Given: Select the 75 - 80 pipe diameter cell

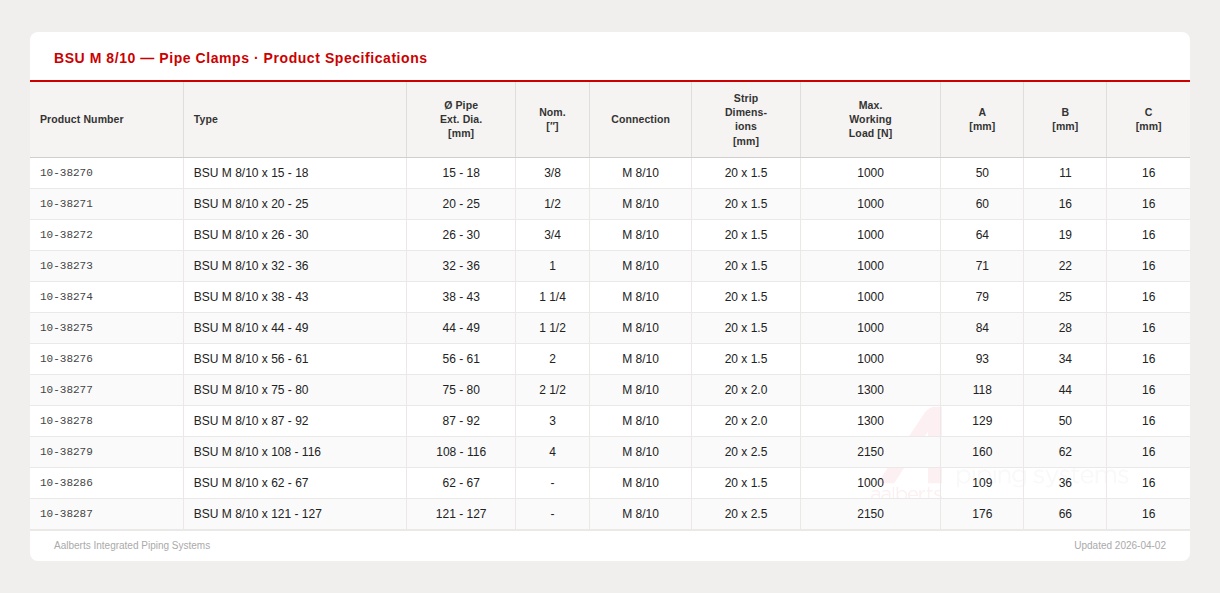Looking at the screenshot, I should 461,390.
